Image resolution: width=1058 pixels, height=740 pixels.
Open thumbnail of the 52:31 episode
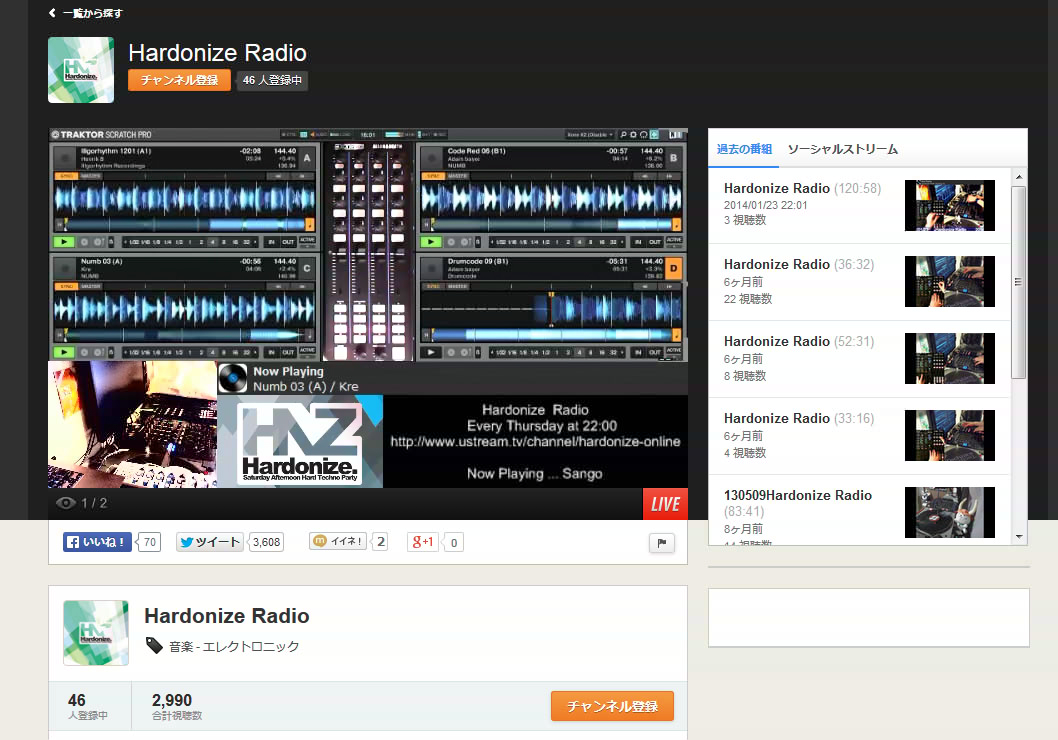(x=949, y=358)
